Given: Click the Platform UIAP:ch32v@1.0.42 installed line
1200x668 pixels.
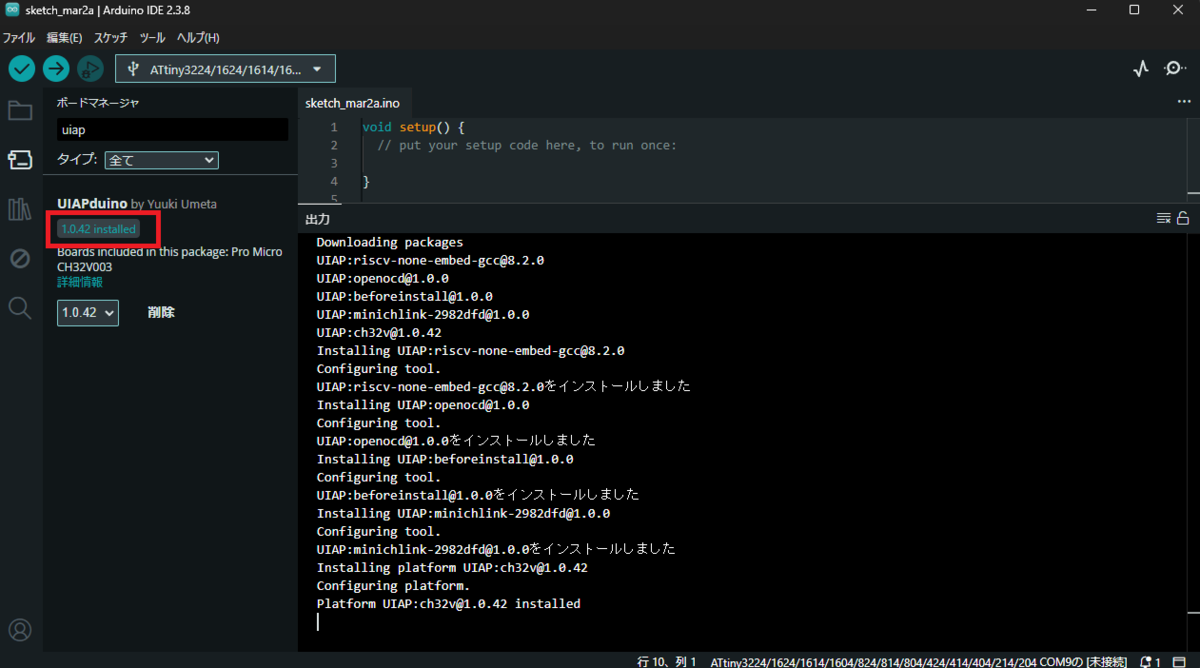Looking at the screenshot, I should coord(448,604).
